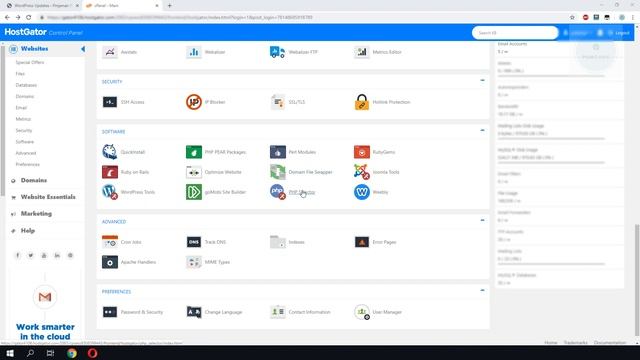Open the MIME Types icon
This screenshot has width=640, height=360.
coord(194,262)
